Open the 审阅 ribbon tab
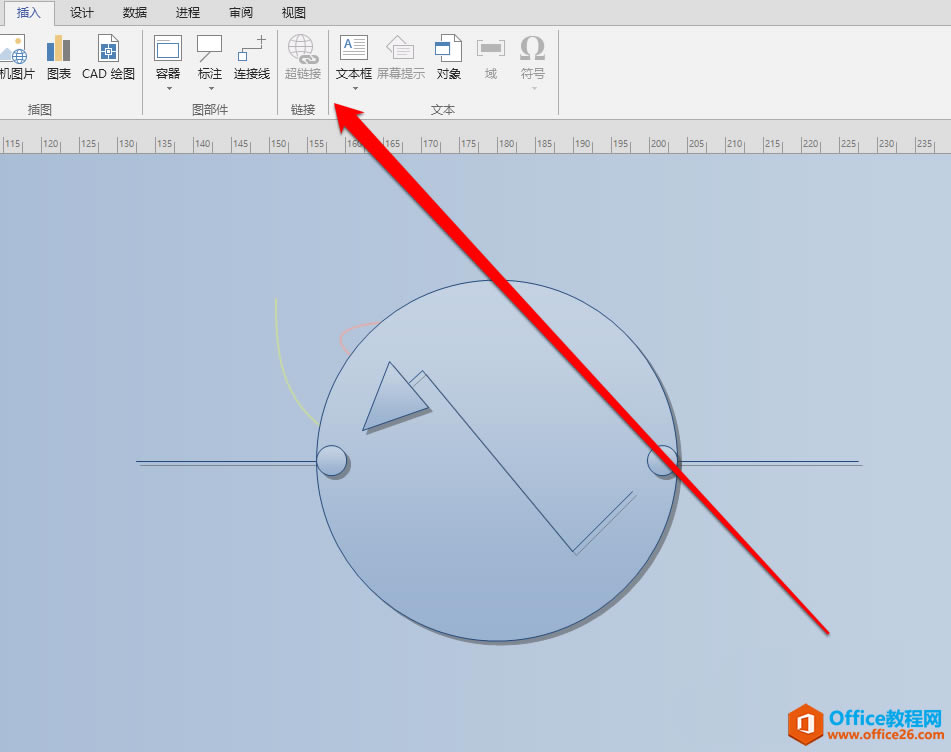 [241, 12]
